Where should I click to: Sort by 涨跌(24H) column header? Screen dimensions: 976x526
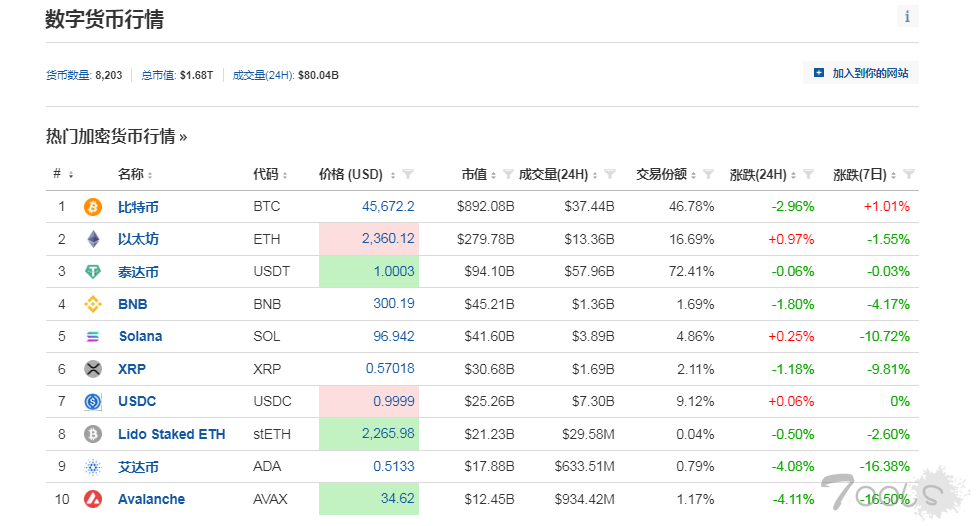(x=763, y=175)
